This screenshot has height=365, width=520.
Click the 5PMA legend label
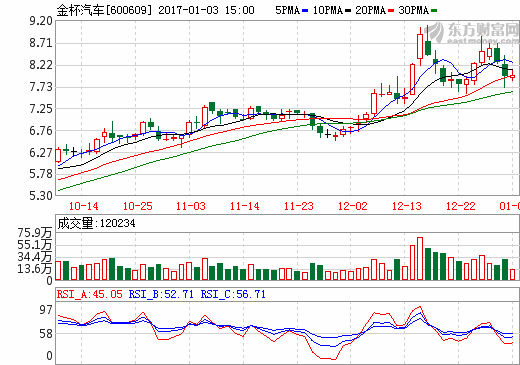coord(287,10)
